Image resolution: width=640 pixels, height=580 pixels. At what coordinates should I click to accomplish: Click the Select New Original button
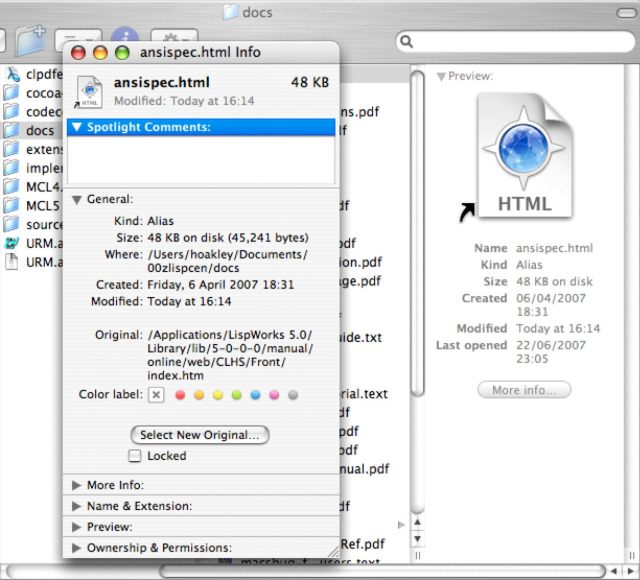click(200, 435)
